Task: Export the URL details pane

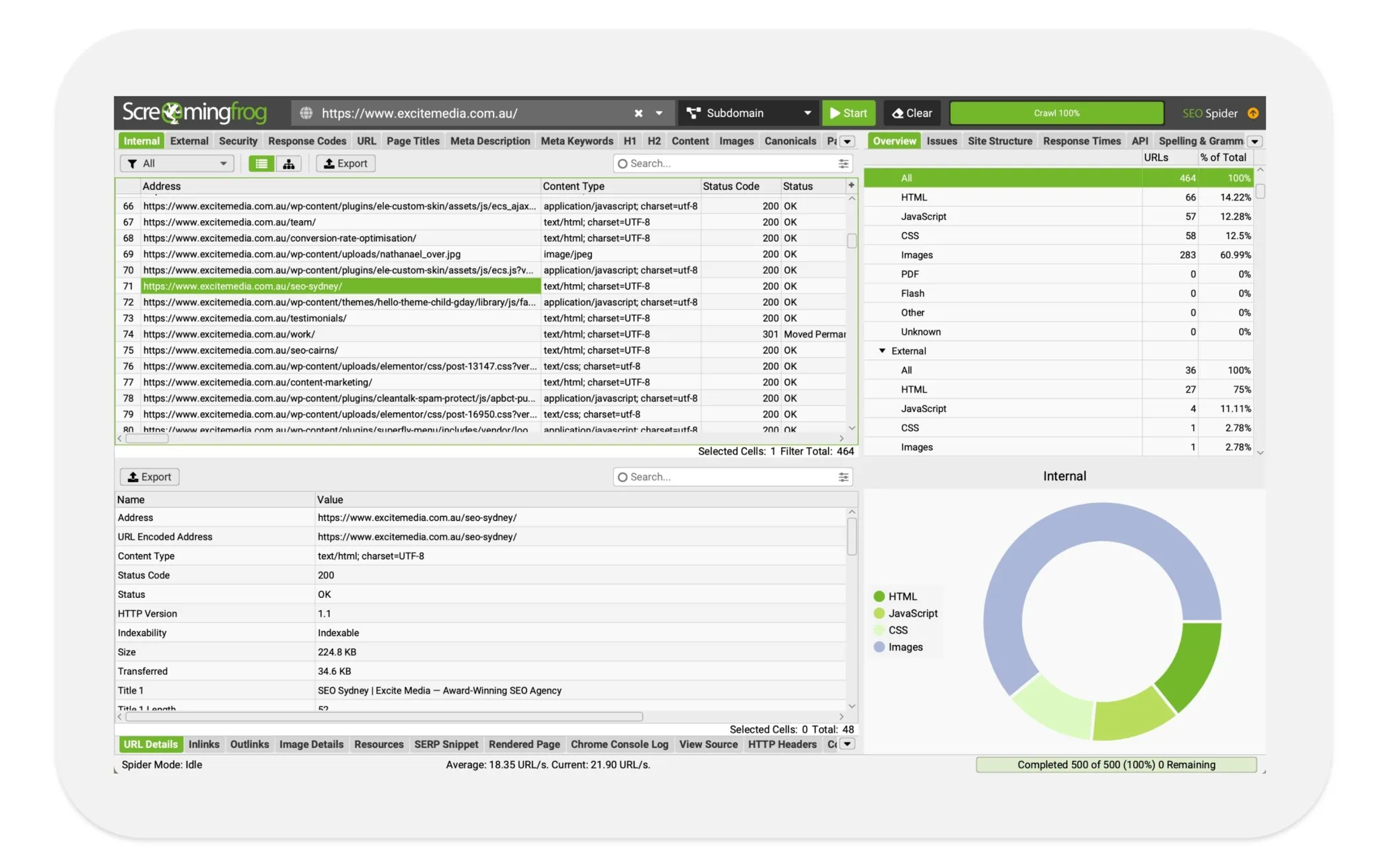Action: pos(149,477)
